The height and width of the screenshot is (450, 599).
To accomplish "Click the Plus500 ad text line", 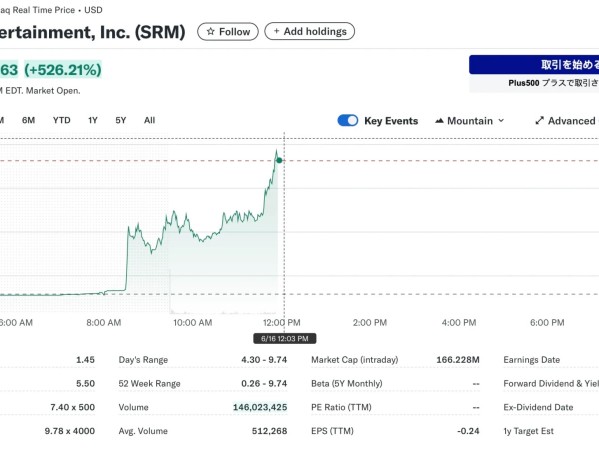I will click(x=553, y=83).
